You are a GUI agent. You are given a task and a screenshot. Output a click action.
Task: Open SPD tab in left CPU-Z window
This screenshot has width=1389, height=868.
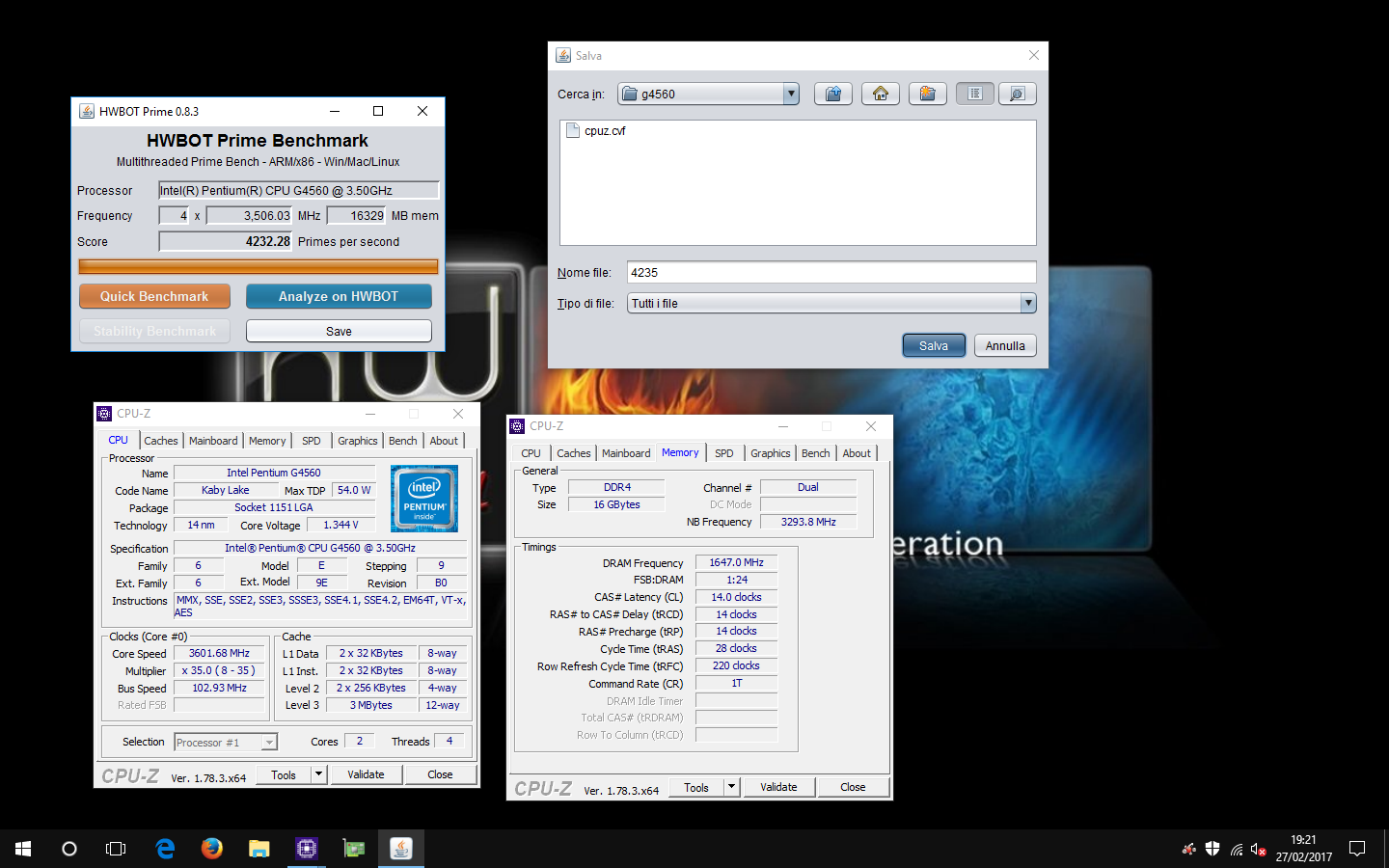311,441
